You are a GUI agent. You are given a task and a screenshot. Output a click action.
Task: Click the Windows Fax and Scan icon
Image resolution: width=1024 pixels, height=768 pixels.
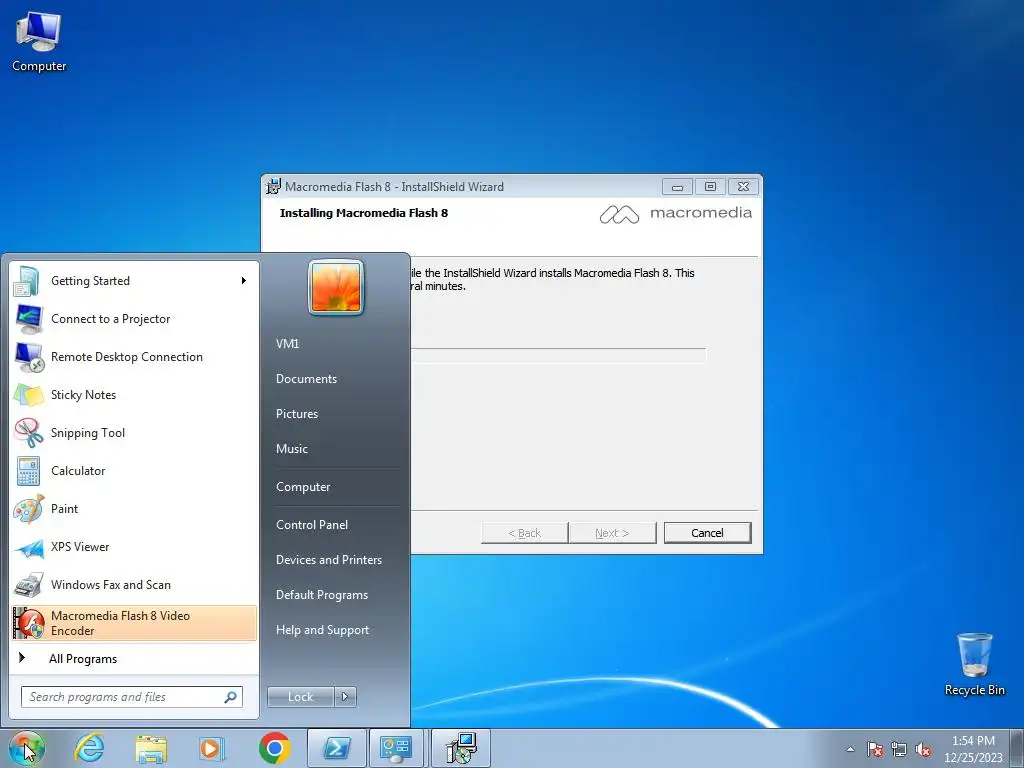point(29,584)
